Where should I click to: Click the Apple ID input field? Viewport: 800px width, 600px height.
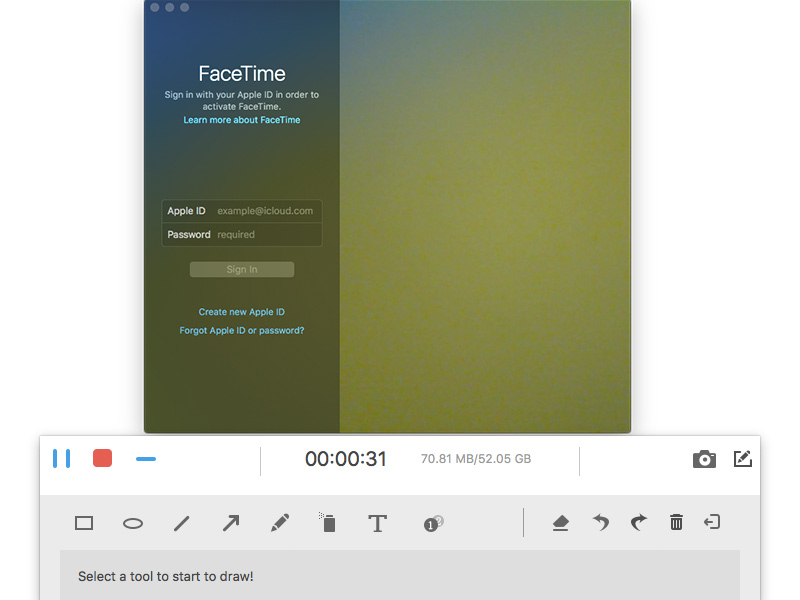pos(266,211)
